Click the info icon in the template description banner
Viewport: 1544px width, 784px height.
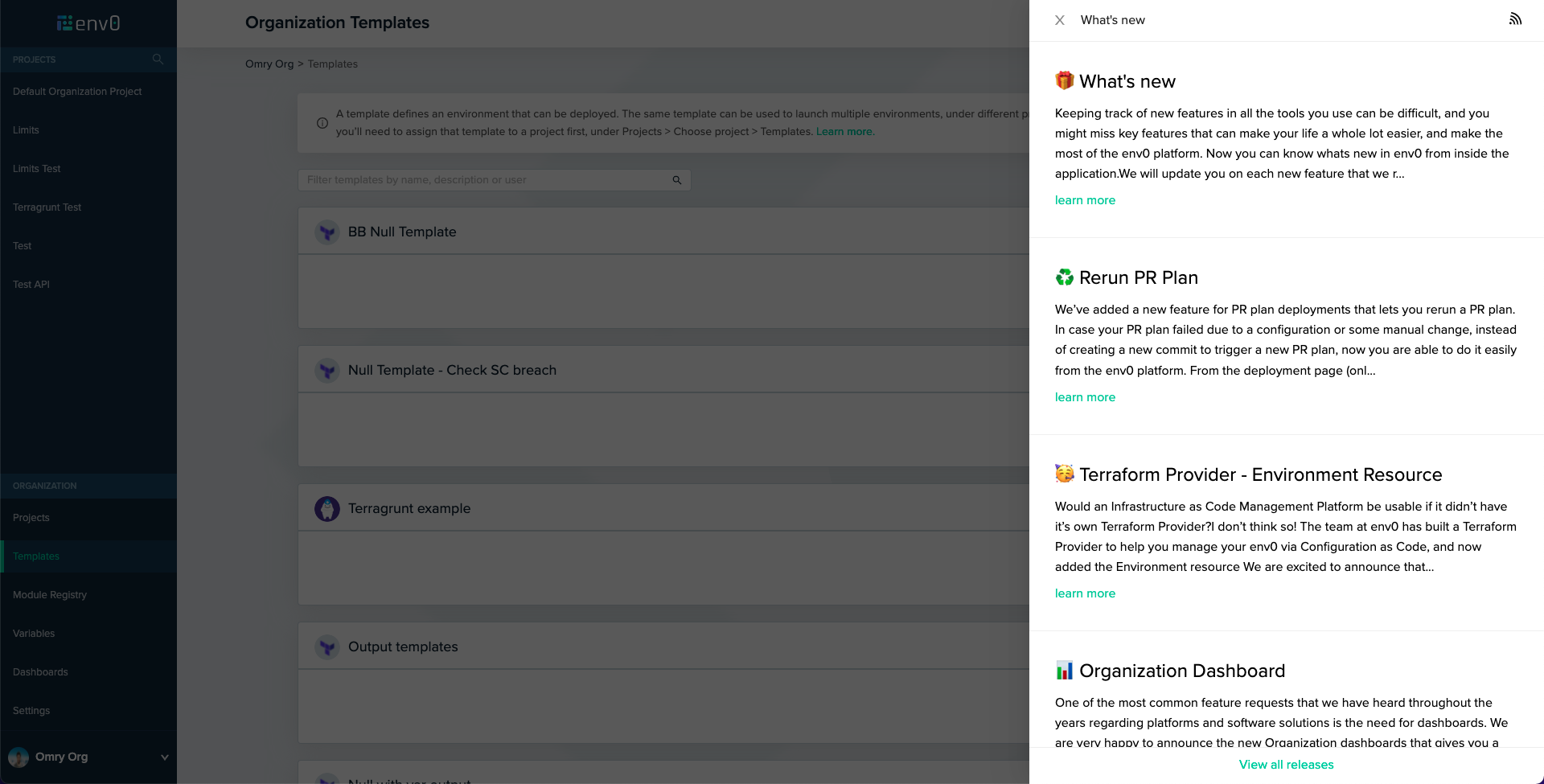click(x=322, y=123)
